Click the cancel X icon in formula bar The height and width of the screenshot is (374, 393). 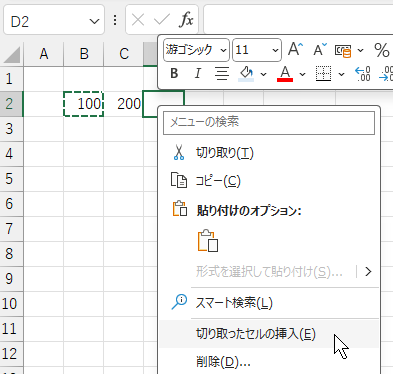pos(138,20)
